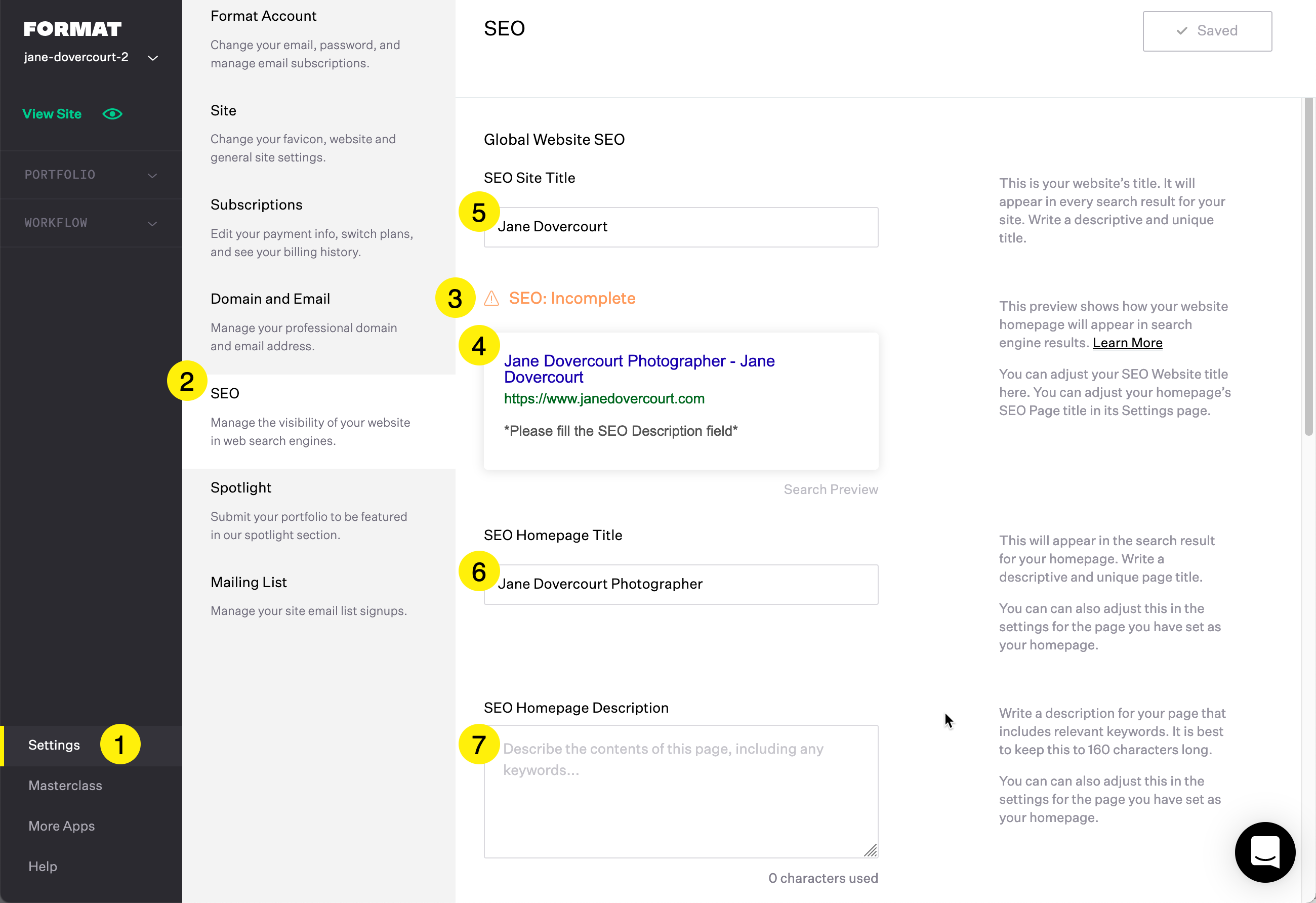
Task: Open the Spotlight settings section
Action: [x=240, y=487]
